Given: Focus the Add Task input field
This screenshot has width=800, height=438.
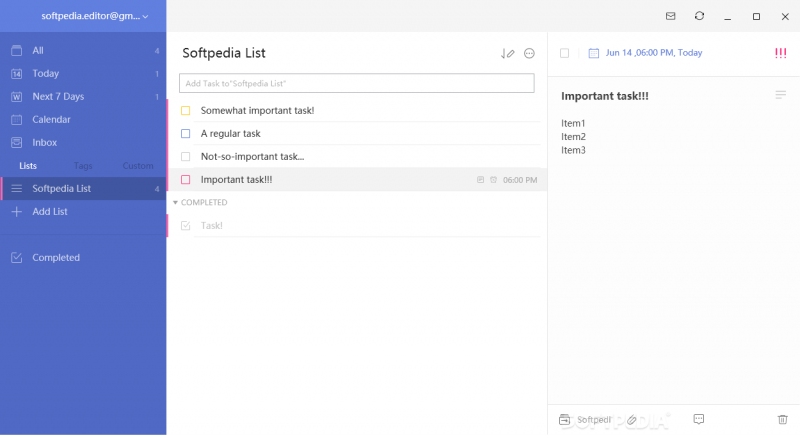Looking at the screenshot, I should 357,83.
